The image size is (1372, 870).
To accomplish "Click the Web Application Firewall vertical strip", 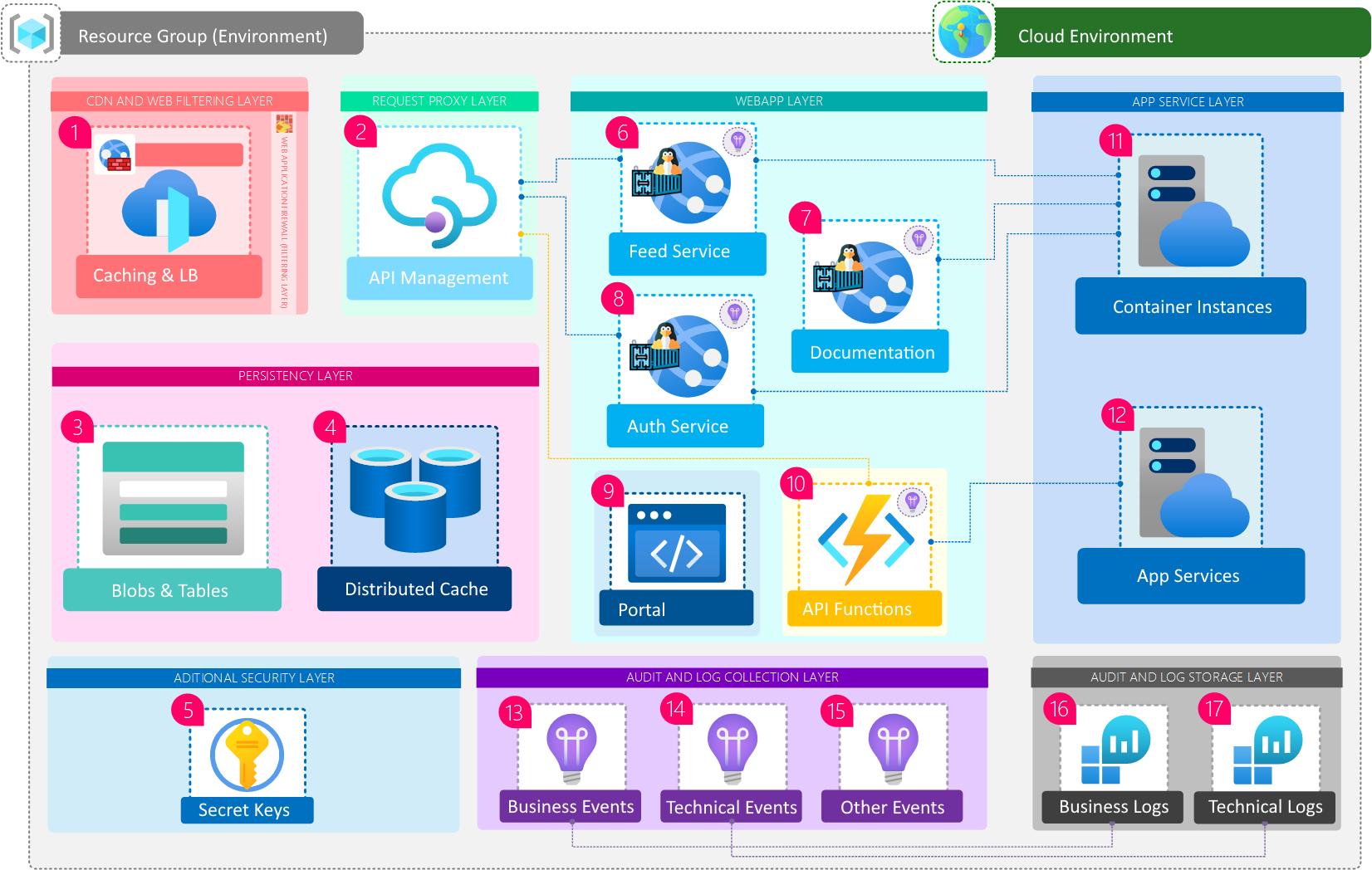I will tap(284, 214).
